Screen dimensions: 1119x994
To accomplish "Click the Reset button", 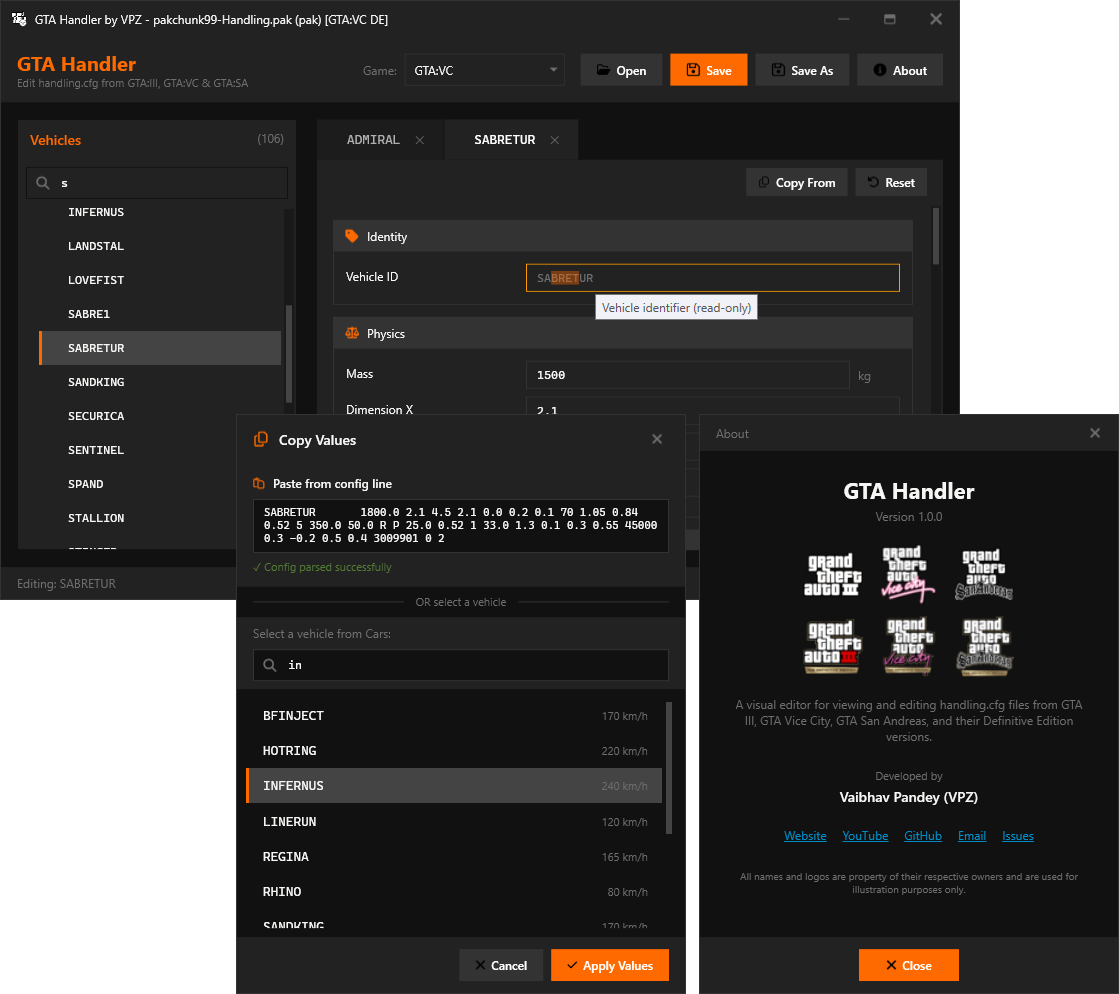I will click(890, 183).
